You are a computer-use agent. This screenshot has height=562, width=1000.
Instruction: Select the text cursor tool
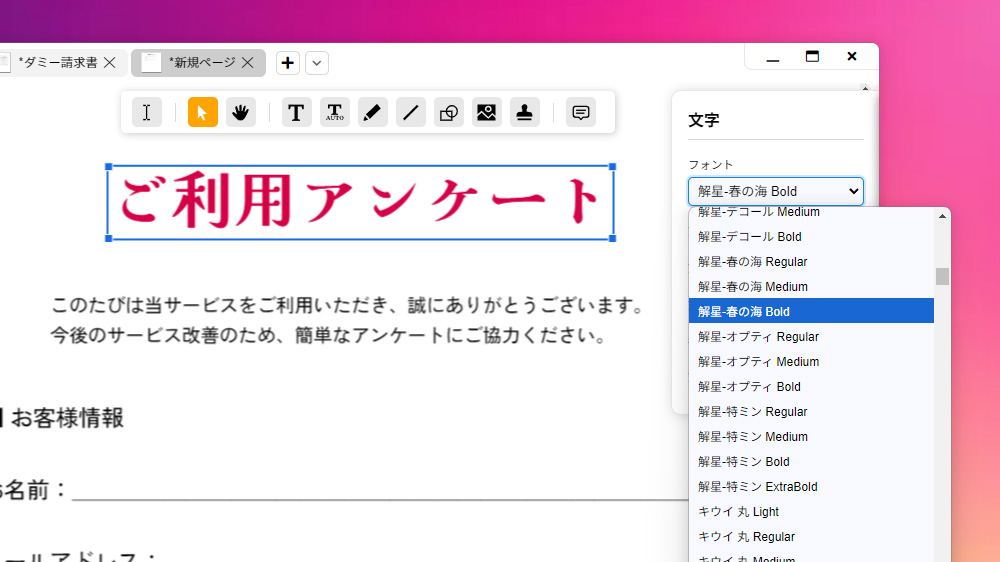point(146,113)
